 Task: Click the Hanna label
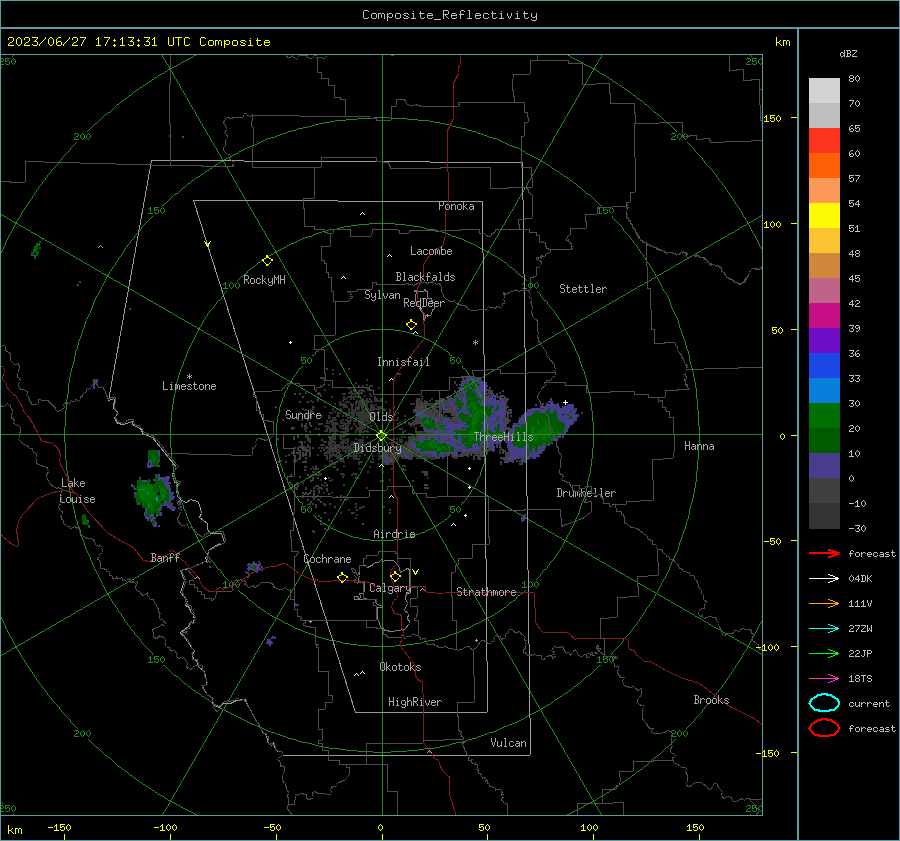[699, 446]
